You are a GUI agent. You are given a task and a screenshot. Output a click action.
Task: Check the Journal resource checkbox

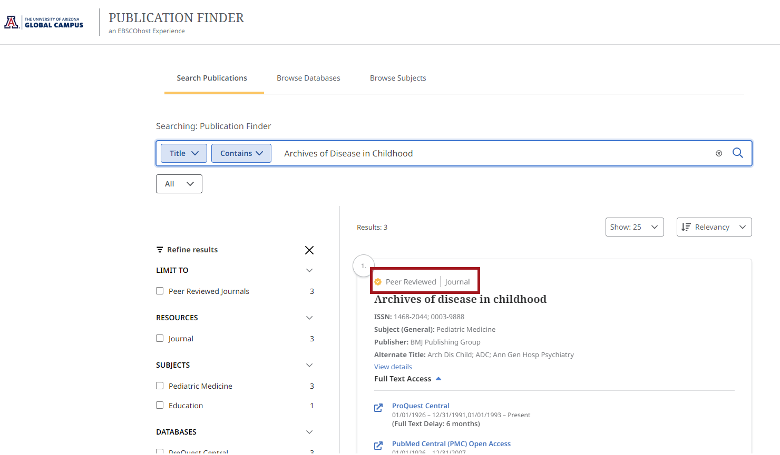pos(160,338)
